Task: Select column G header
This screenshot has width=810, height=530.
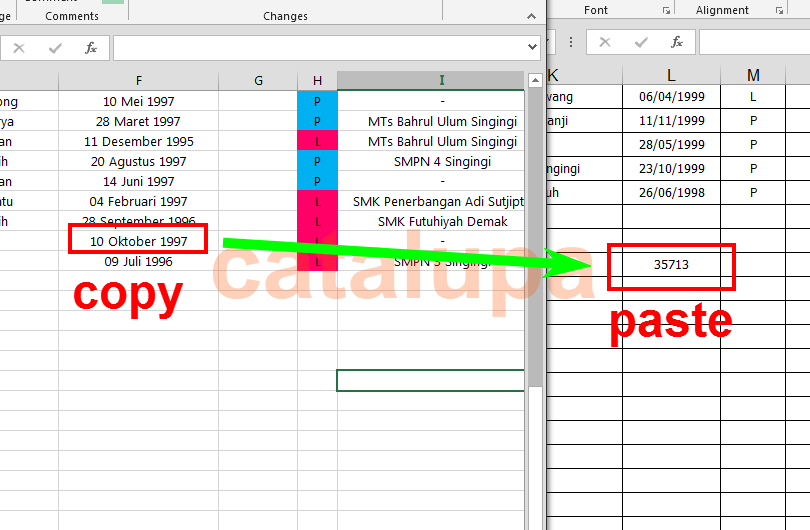Action: 258,81
